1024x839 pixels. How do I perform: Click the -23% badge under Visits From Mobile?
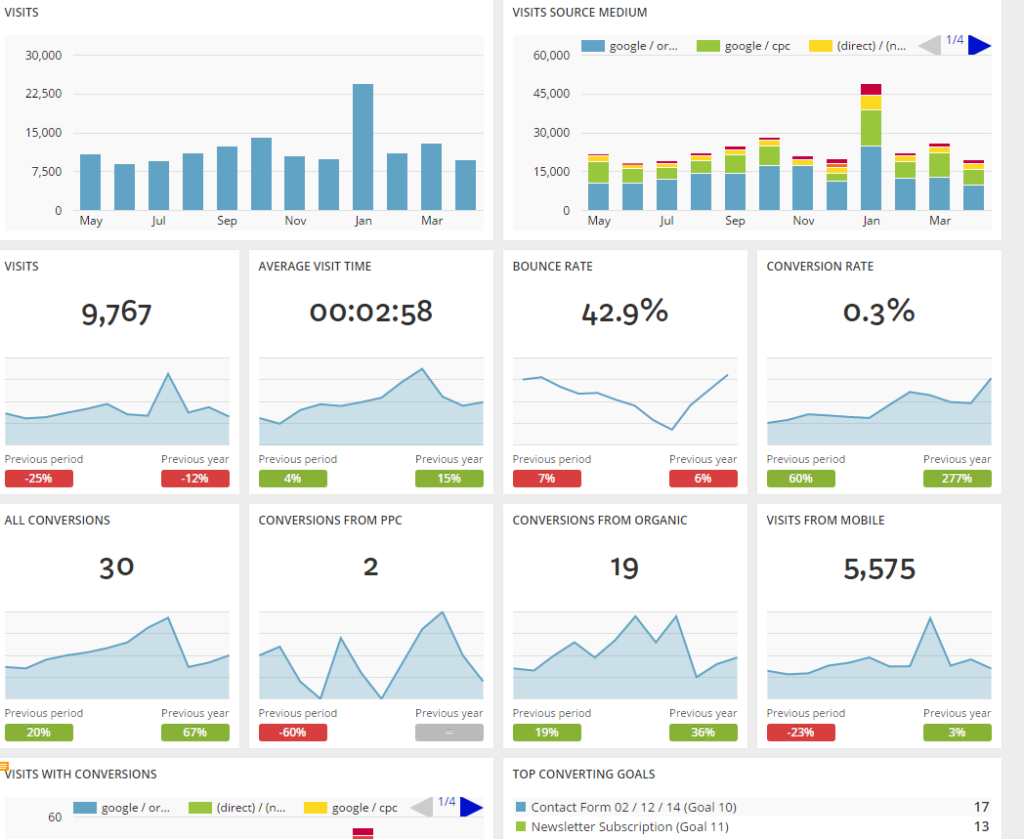801,733
